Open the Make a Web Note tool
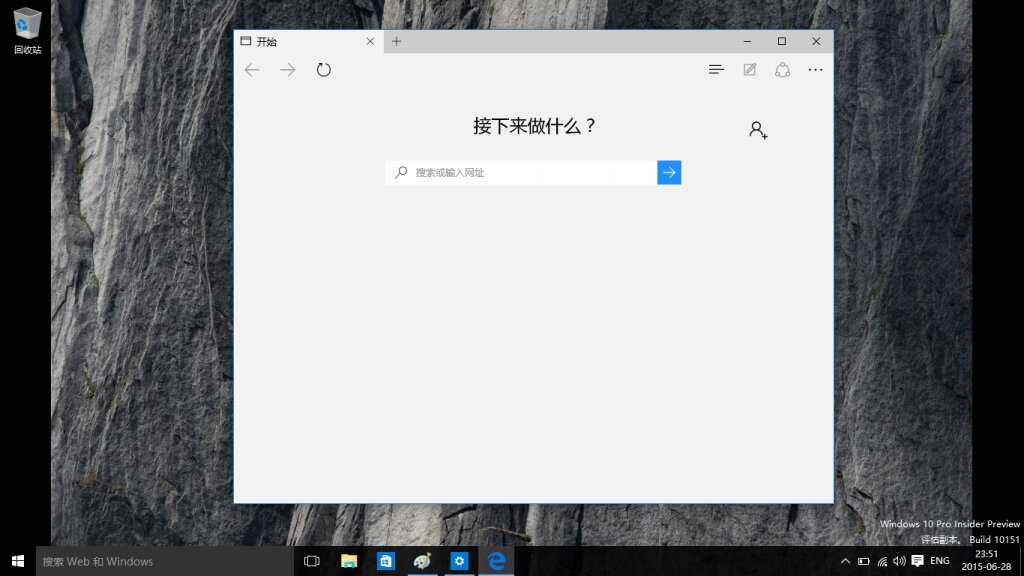The width and height of the screenshot is (1024, 576). pos(750,69)
